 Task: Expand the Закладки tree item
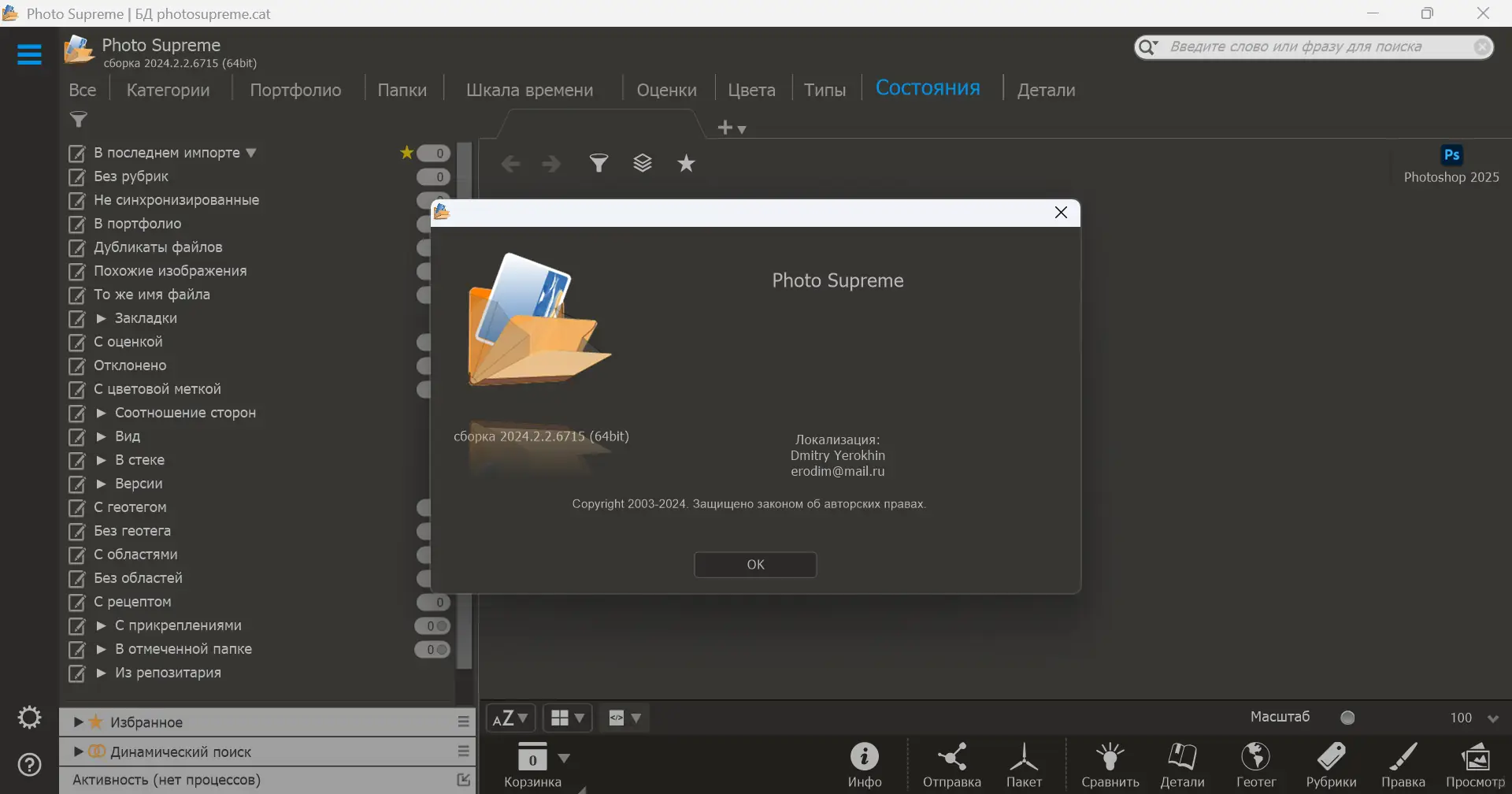pyautogui.click(x=101, y=318)
